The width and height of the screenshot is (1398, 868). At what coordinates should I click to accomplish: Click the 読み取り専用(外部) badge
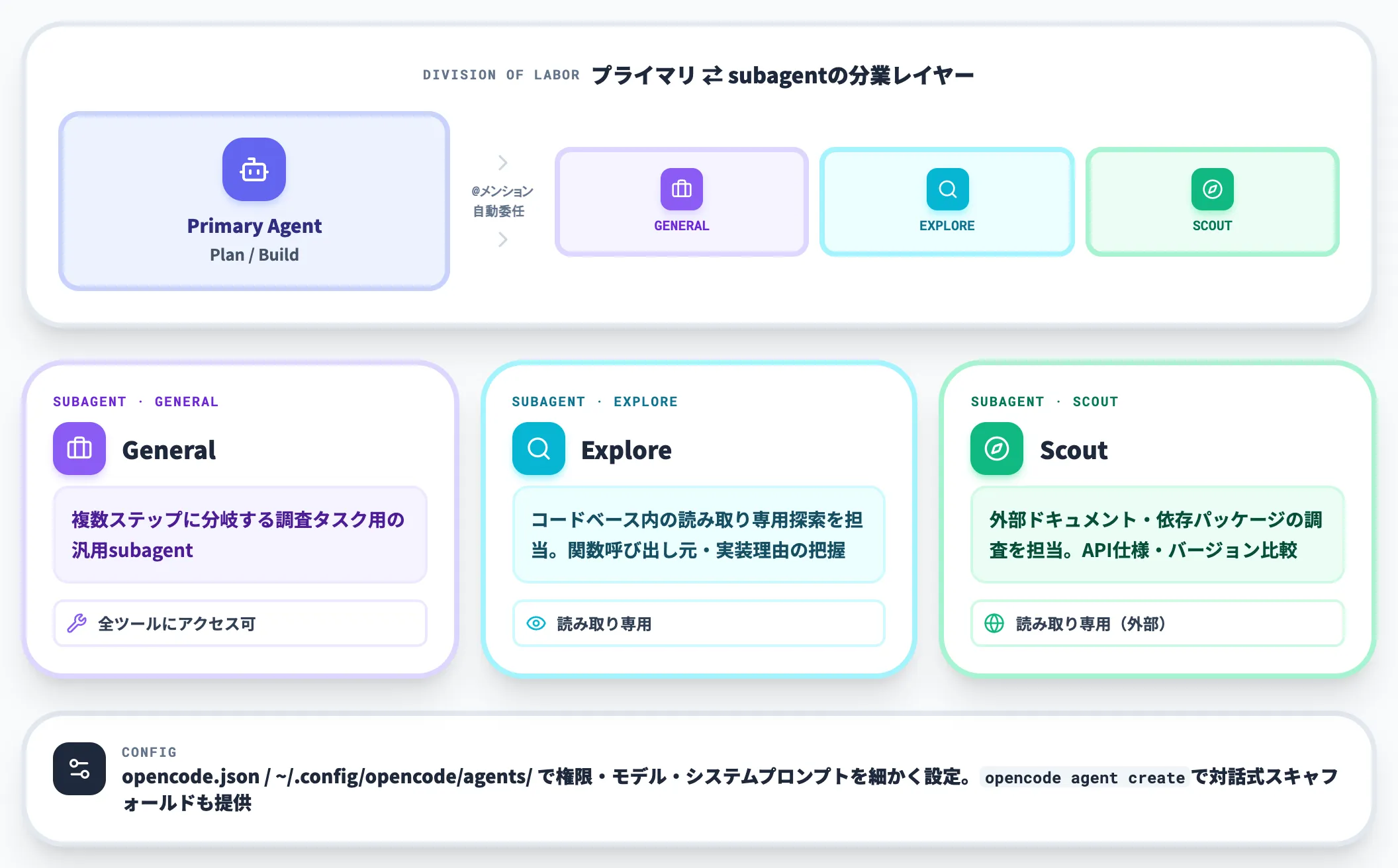point(1157,623)
